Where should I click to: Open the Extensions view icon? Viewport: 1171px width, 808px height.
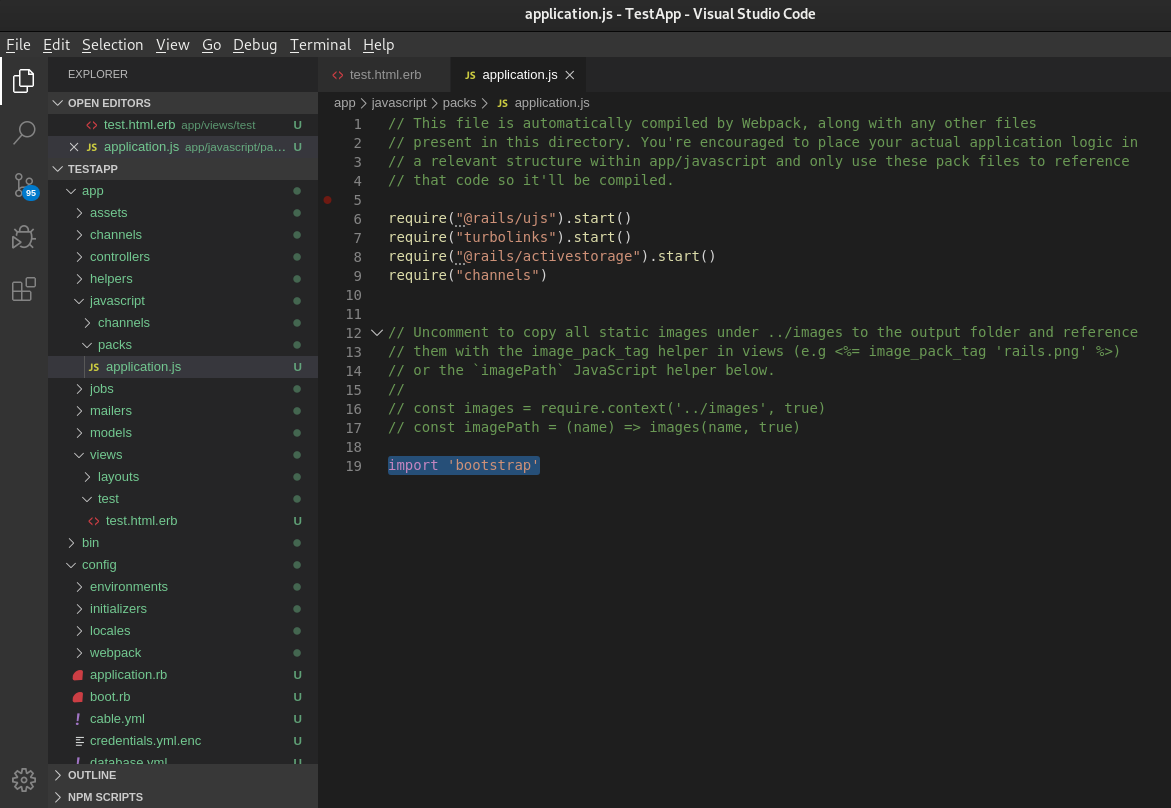click(x=24, y=290)
